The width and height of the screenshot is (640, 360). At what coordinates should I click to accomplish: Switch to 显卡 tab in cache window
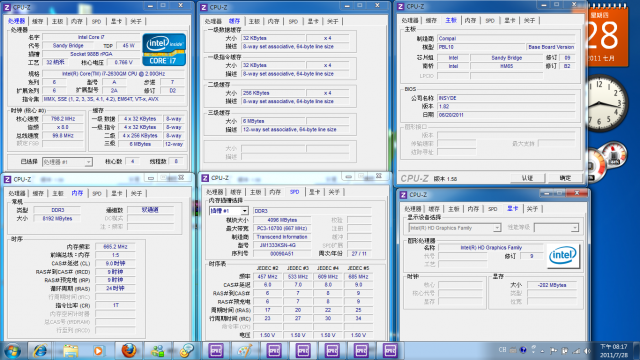click(313, 21)
